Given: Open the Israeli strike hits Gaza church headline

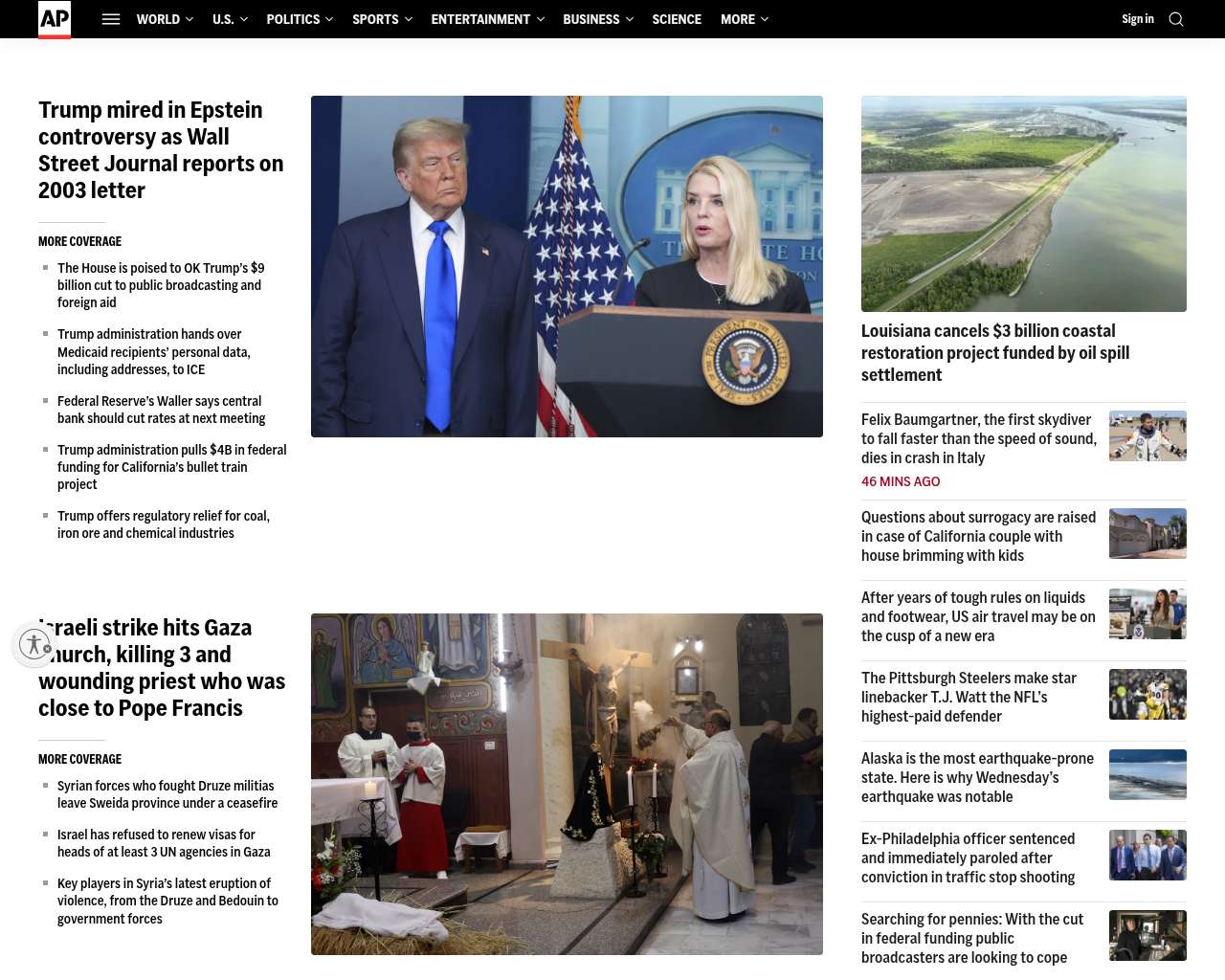Looking at the screenshot, I should pyautogui.click(x=162, y=668).
